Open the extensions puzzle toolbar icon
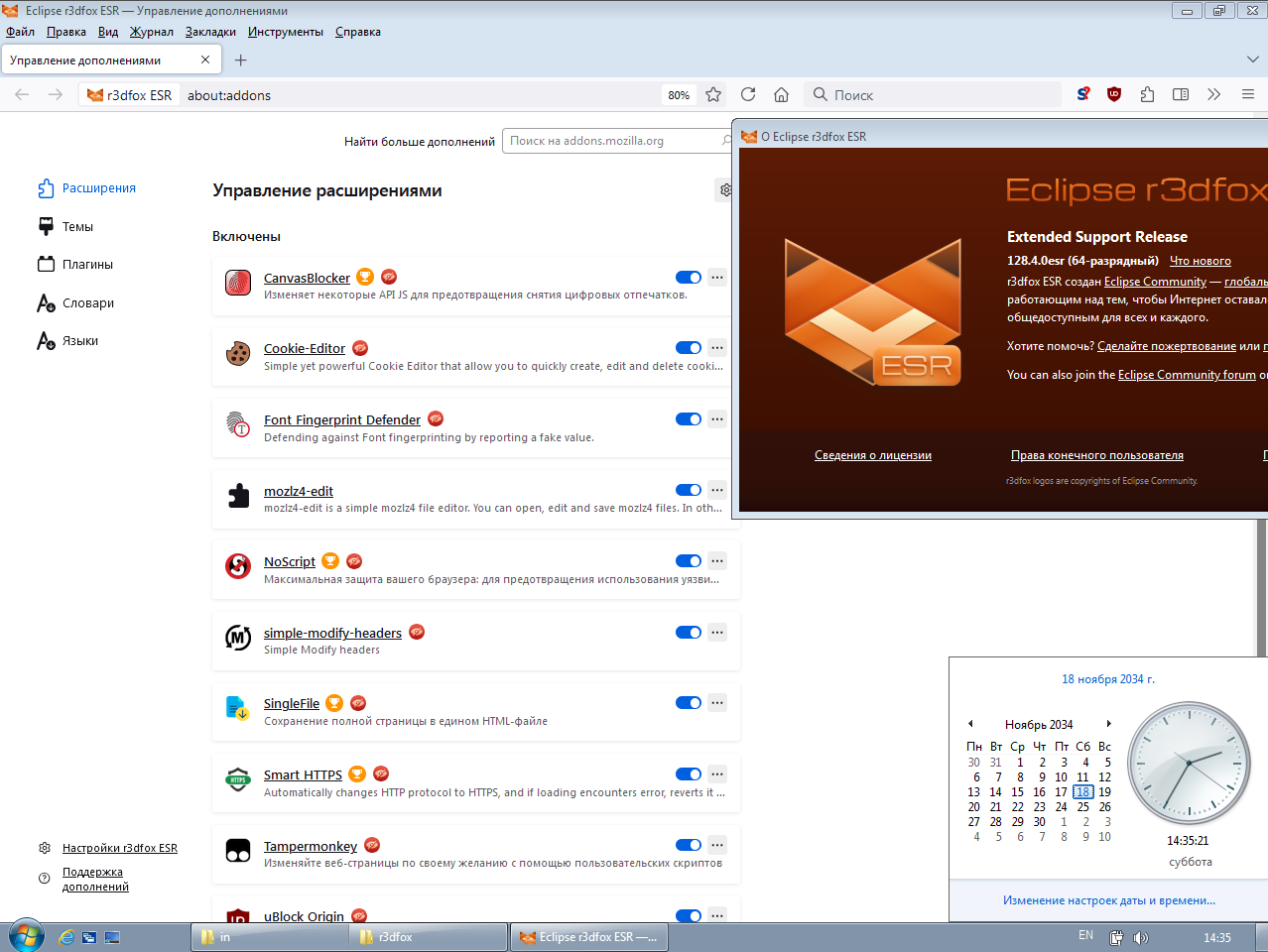Image resolution: width=1268 pixels, height=952 pixels. [x=1147, y=95]
